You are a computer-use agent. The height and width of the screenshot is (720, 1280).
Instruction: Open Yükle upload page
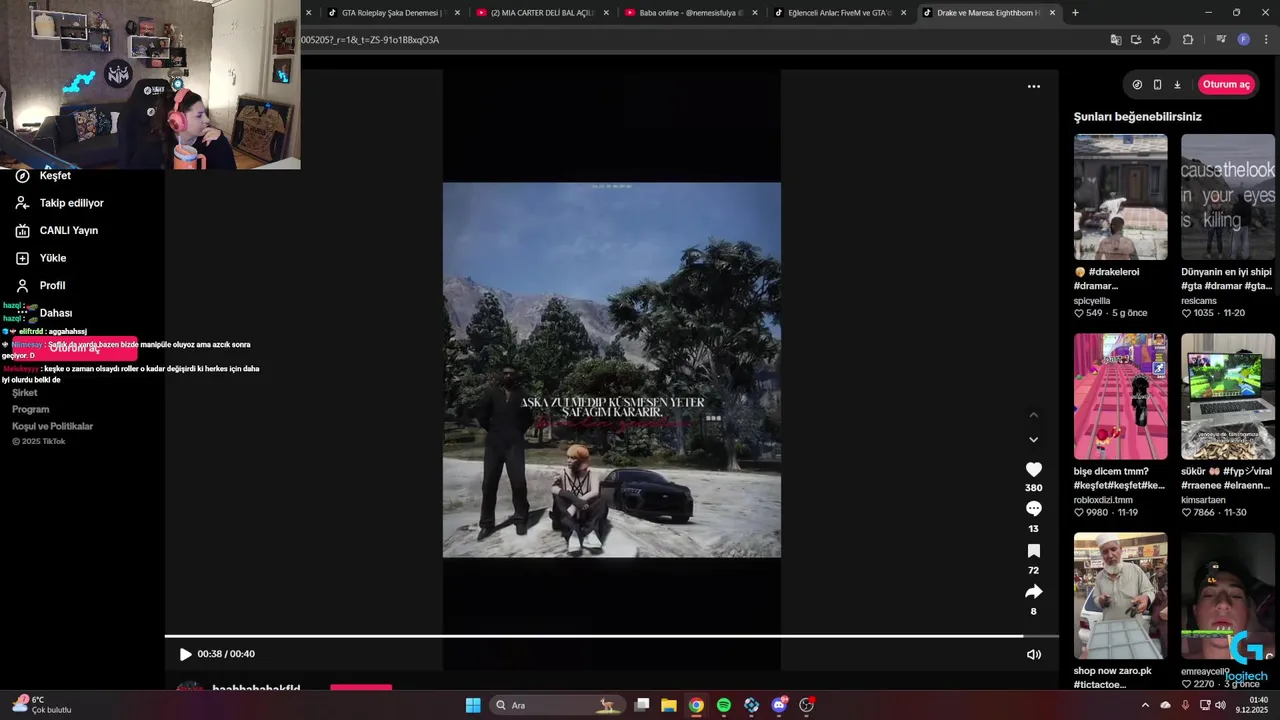pos(41,258)
